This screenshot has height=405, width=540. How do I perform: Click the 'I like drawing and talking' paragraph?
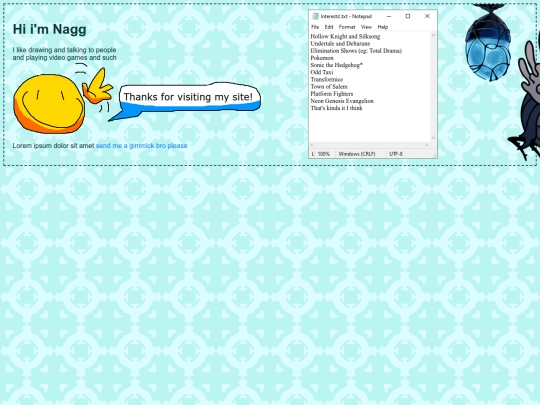coord(64,54)
